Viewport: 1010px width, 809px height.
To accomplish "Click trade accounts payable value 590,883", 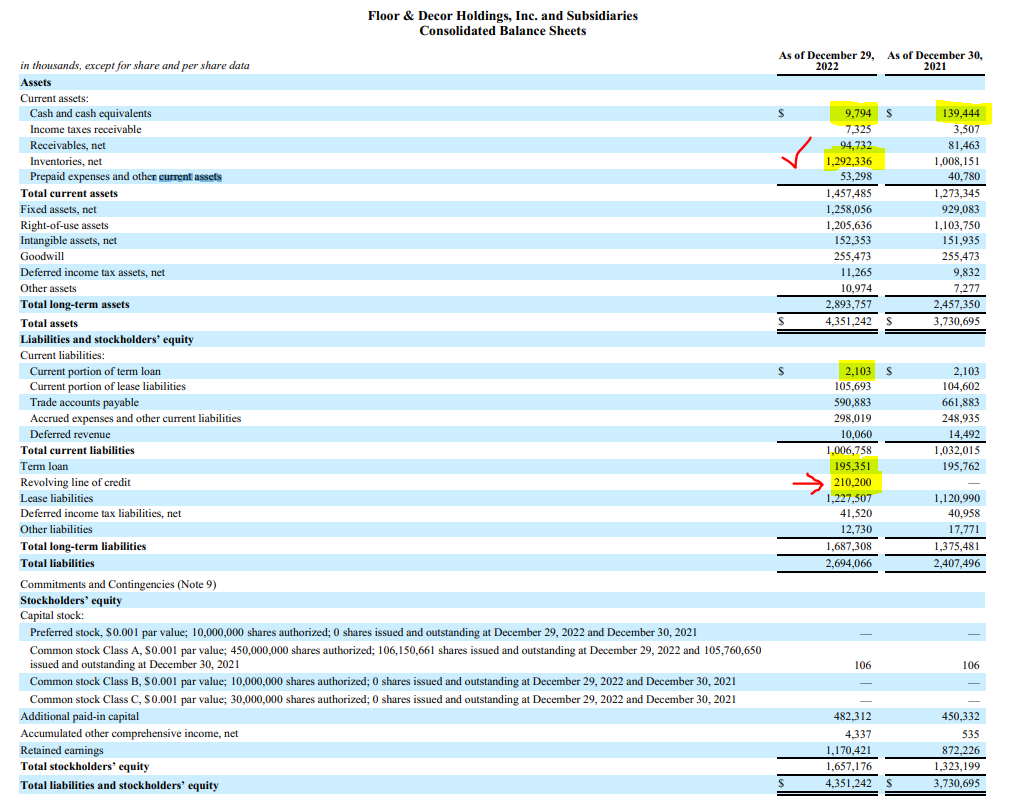I will 852,403.
